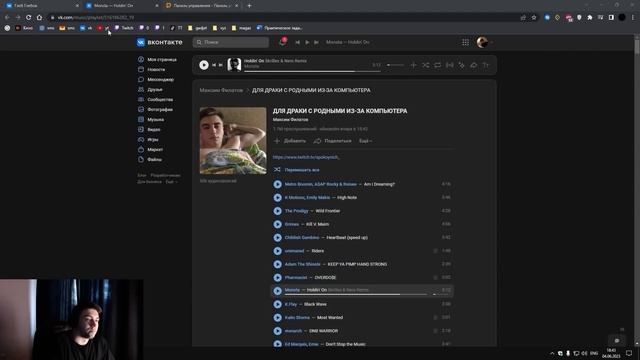Skip to the next track in the player
Image resolution: width=640 pixels, height=360 pixels.
coord(221,65)
